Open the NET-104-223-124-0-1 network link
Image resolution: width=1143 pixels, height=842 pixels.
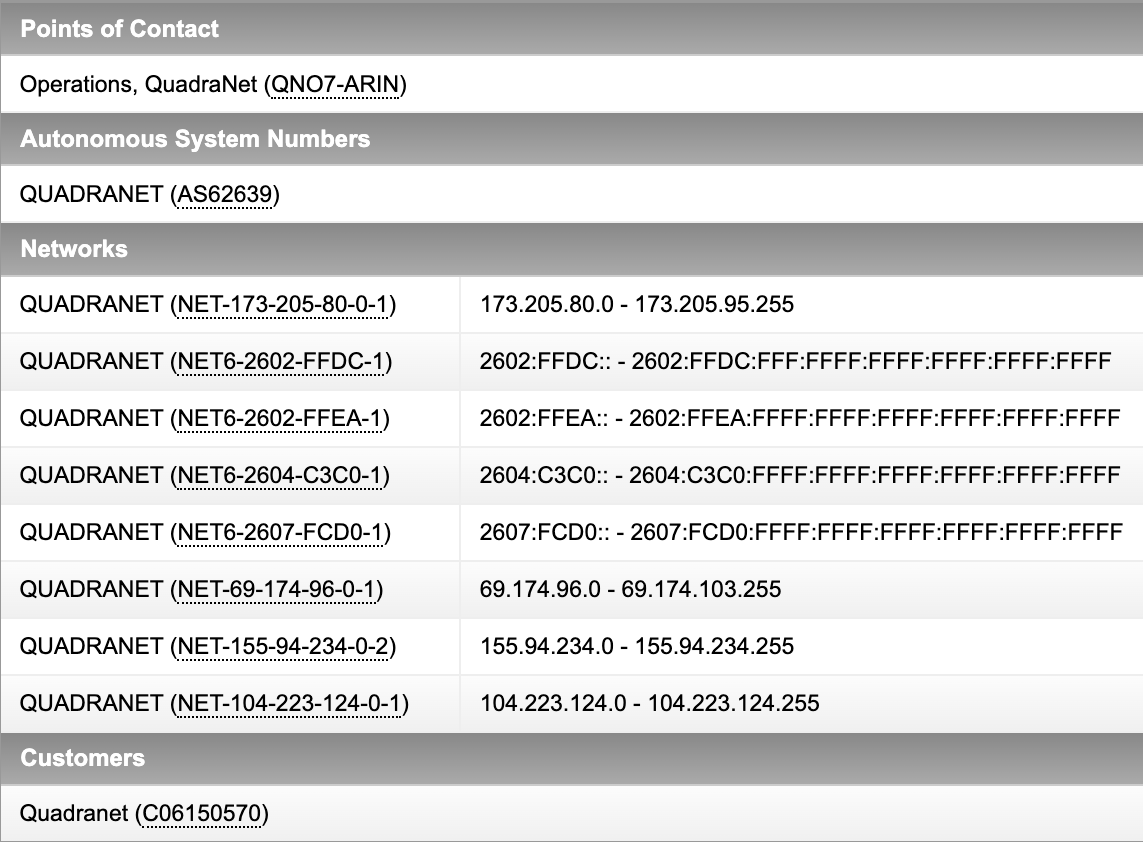[x=289, y=703]
